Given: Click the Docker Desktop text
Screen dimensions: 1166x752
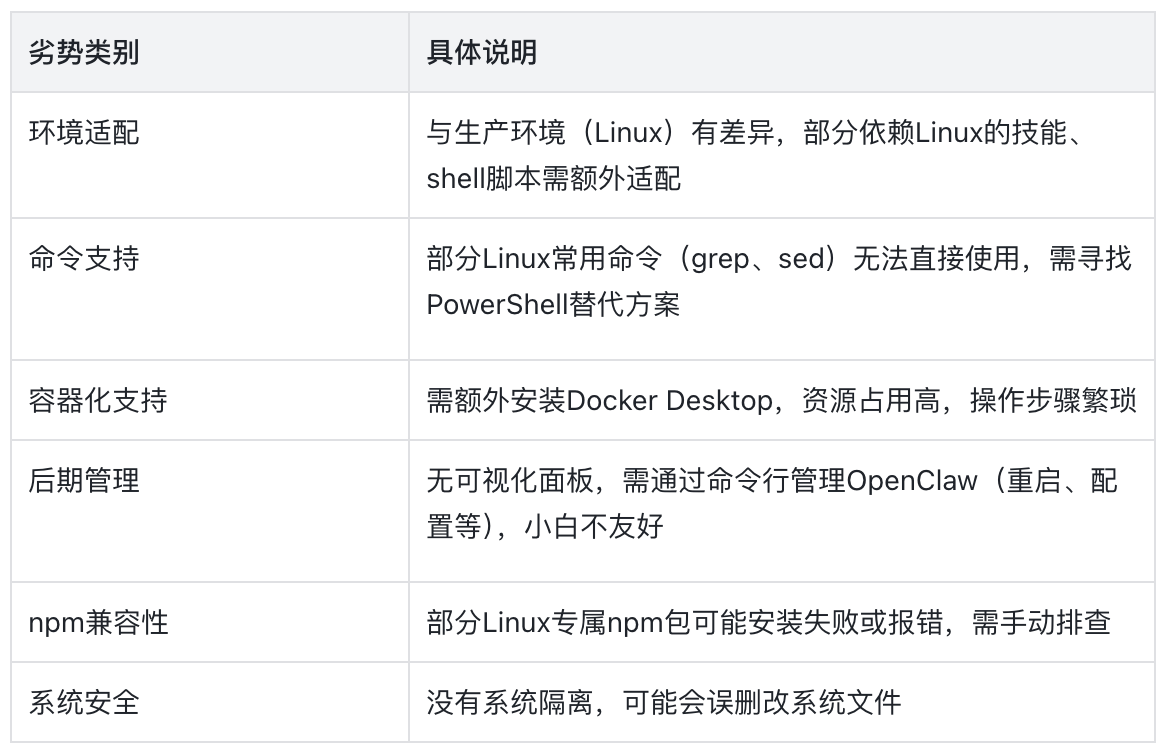Looking at the screenshot, I should pos(670,400).
